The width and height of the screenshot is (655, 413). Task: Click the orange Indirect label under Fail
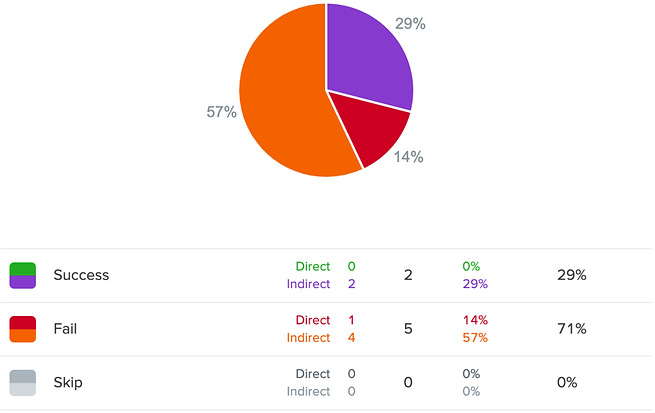[307, 338]
